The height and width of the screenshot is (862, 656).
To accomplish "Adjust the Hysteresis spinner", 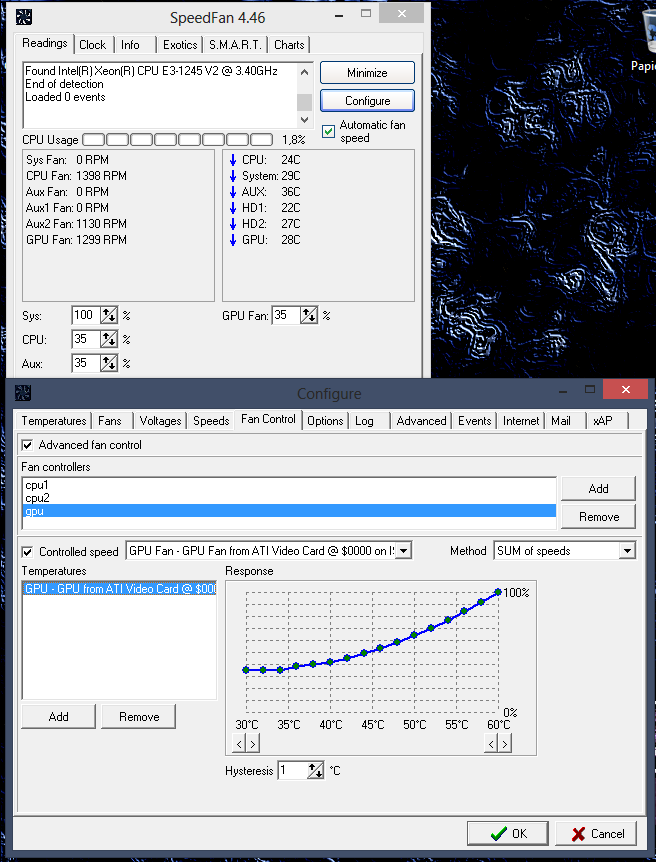I will click(316, 771).
